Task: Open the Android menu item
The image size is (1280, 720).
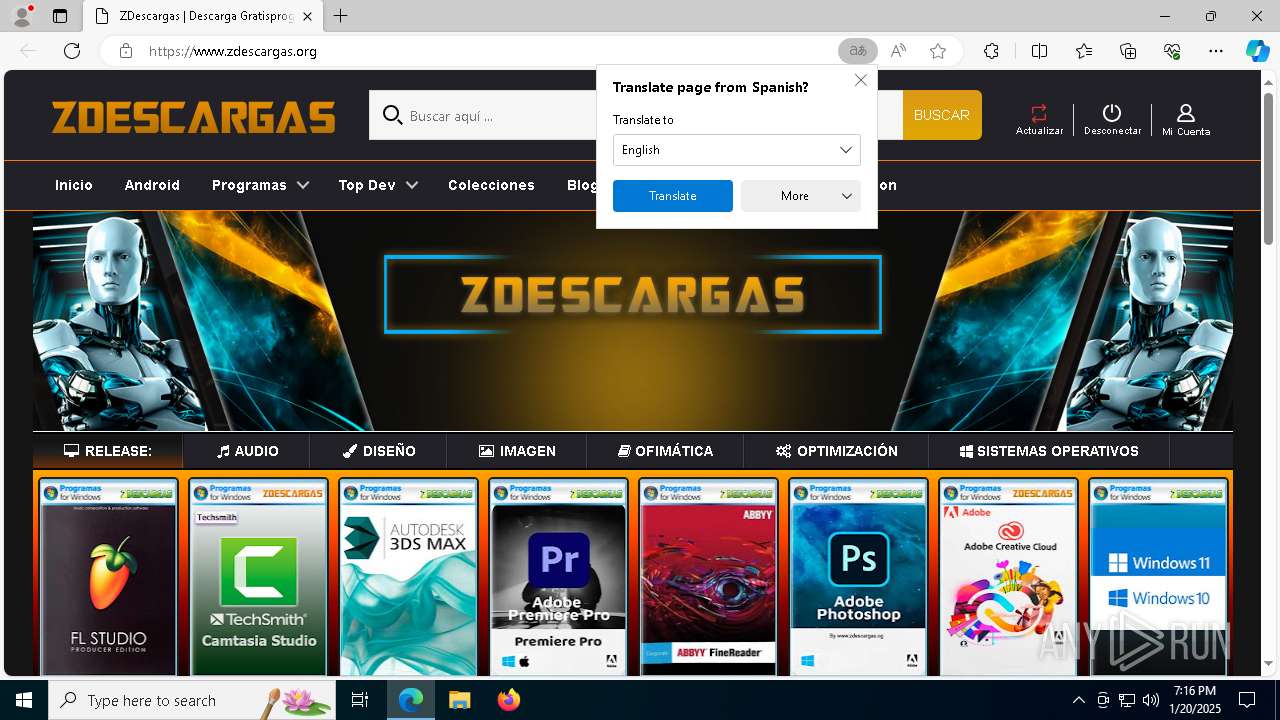Action: tap(152, 185)
